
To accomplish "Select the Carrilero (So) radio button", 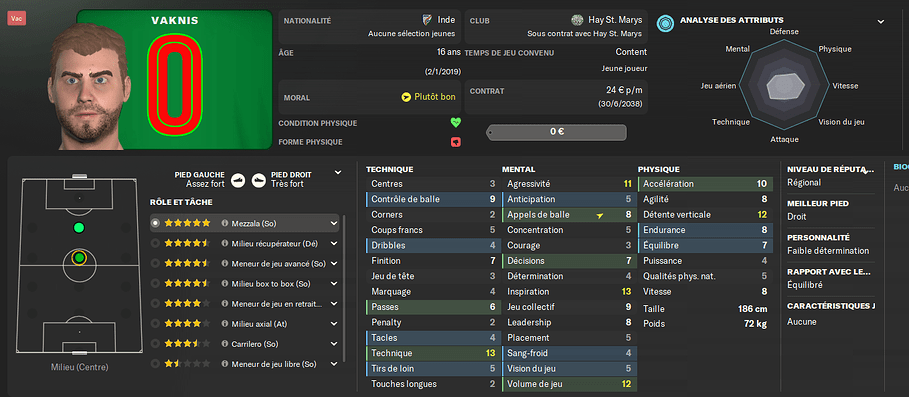I will click(155, 344).
